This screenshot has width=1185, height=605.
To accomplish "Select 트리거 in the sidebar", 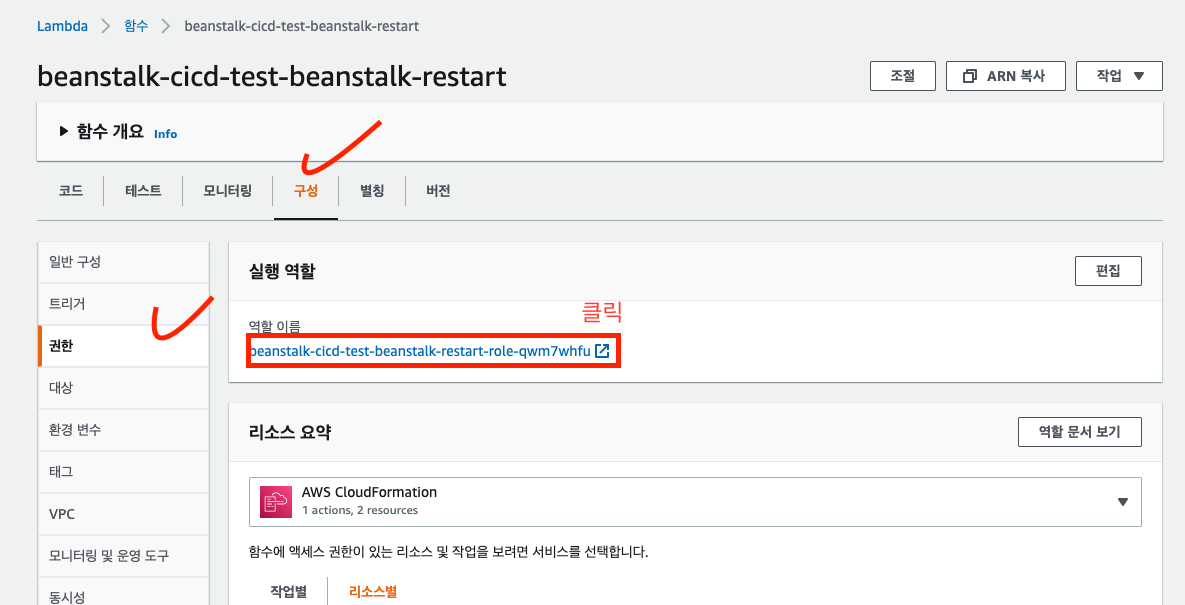I will 123,304.
